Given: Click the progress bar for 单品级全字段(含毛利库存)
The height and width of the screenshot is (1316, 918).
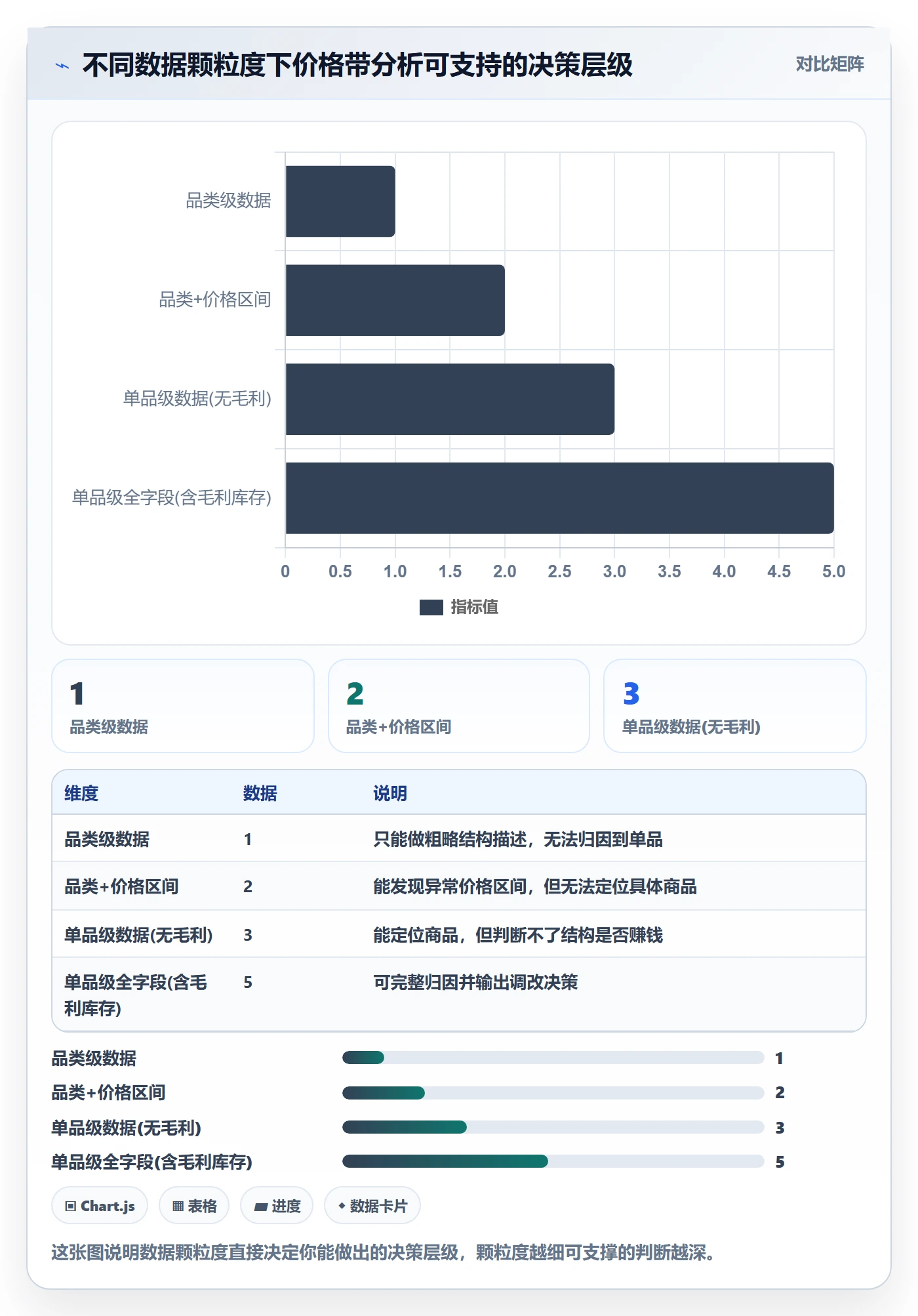Looking at the screenshot, I should point(553,1161).
